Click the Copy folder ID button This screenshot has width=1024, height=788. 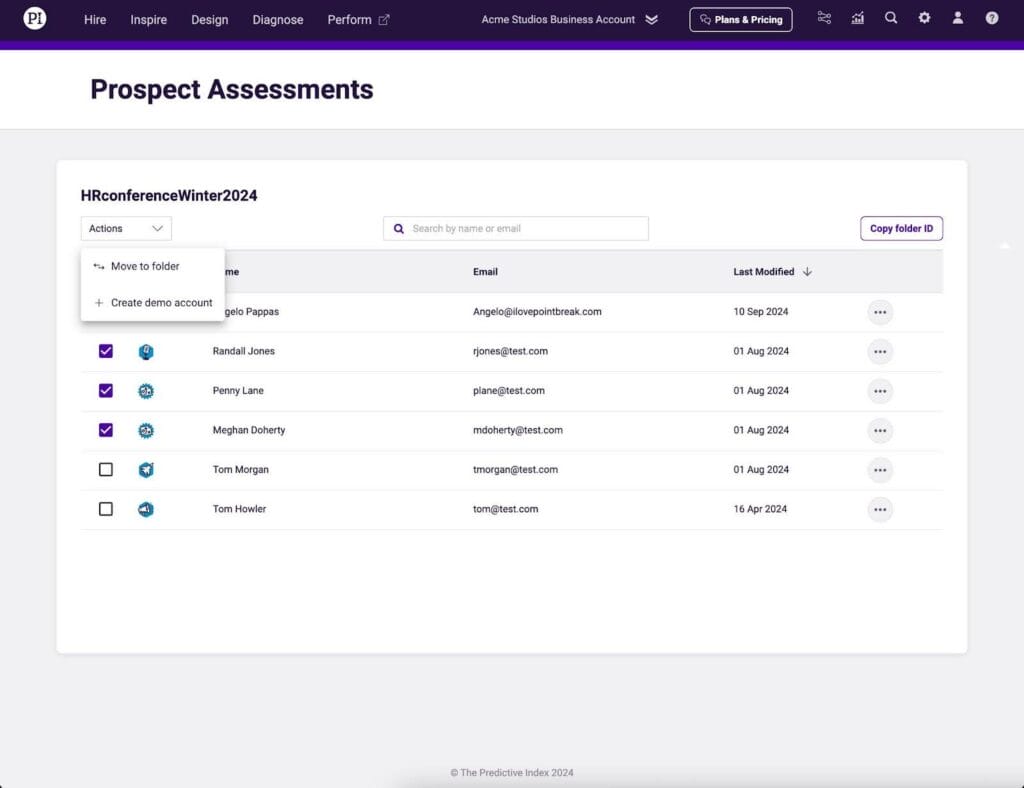(901, 229)
